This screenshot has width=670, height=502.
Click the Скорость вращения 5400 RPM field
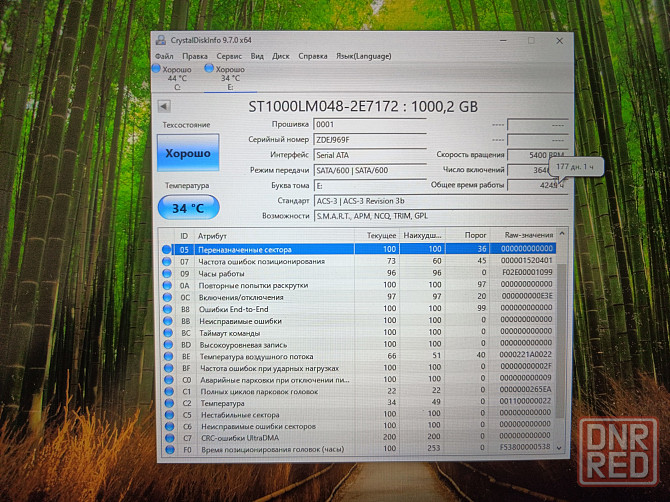[537, 155]
